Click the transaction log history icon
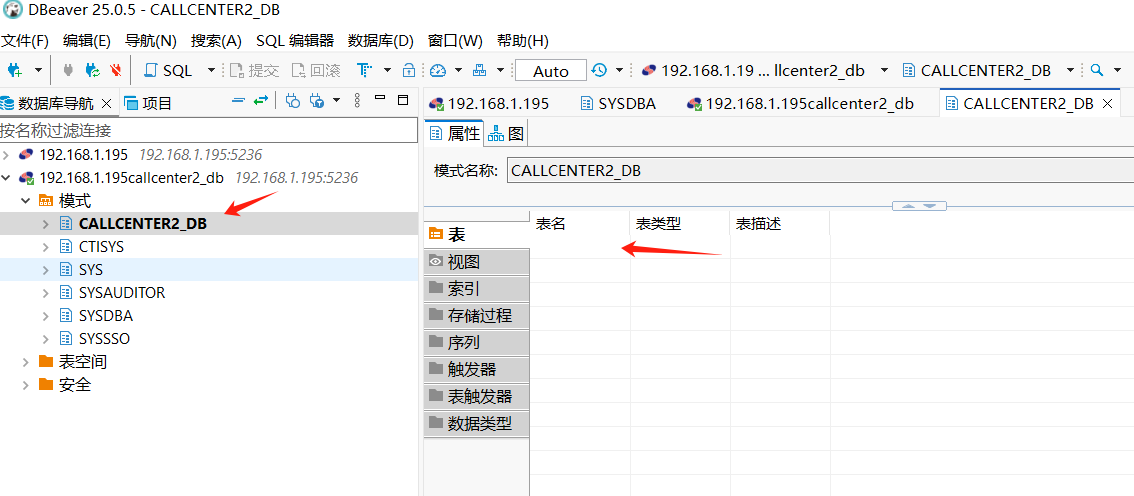This screenshot has width=1134, height=496. [599, 70]
